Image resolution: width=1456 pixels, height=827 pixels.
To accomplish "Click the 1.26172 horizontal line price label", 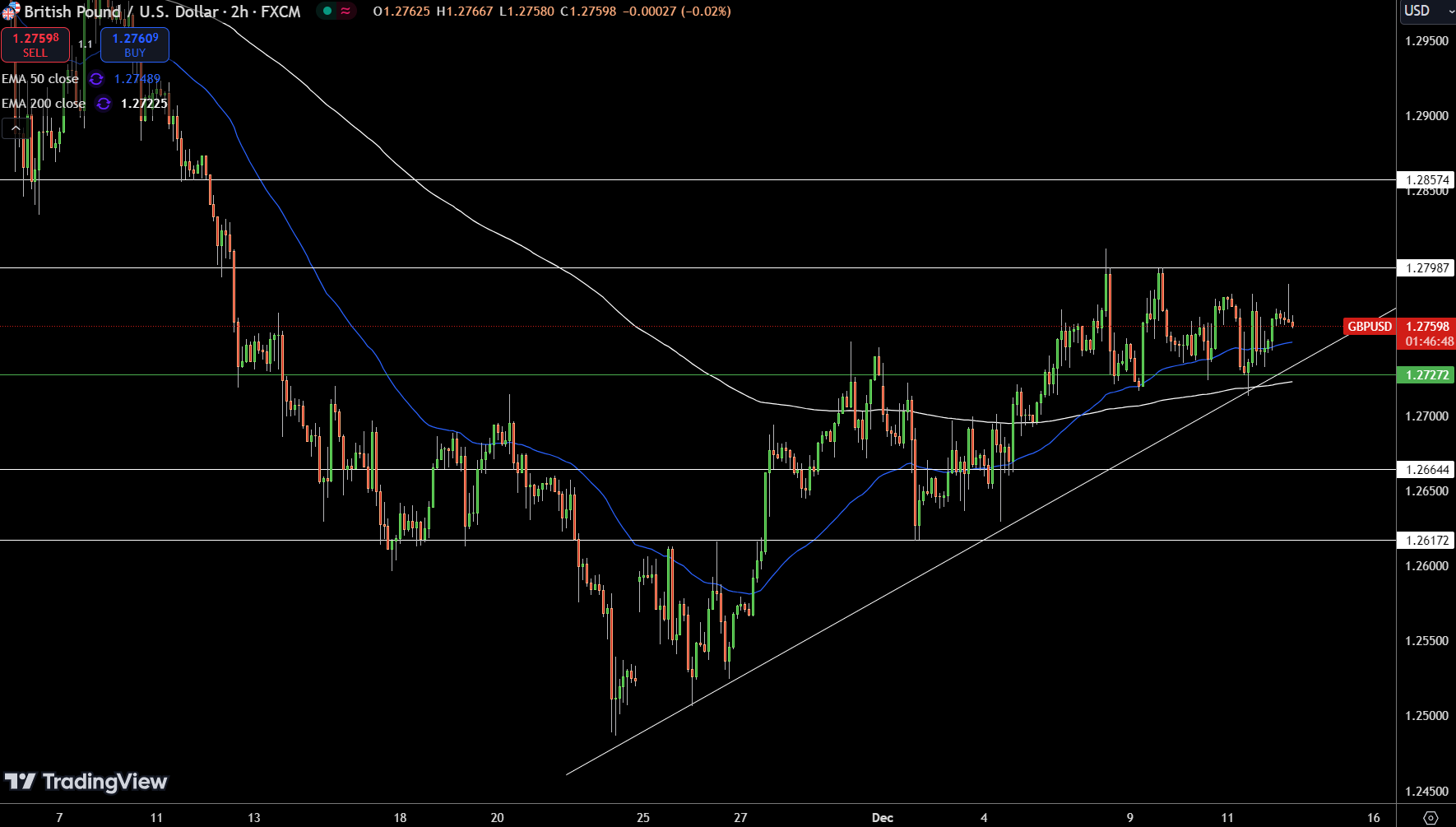I will point(1426,540).
